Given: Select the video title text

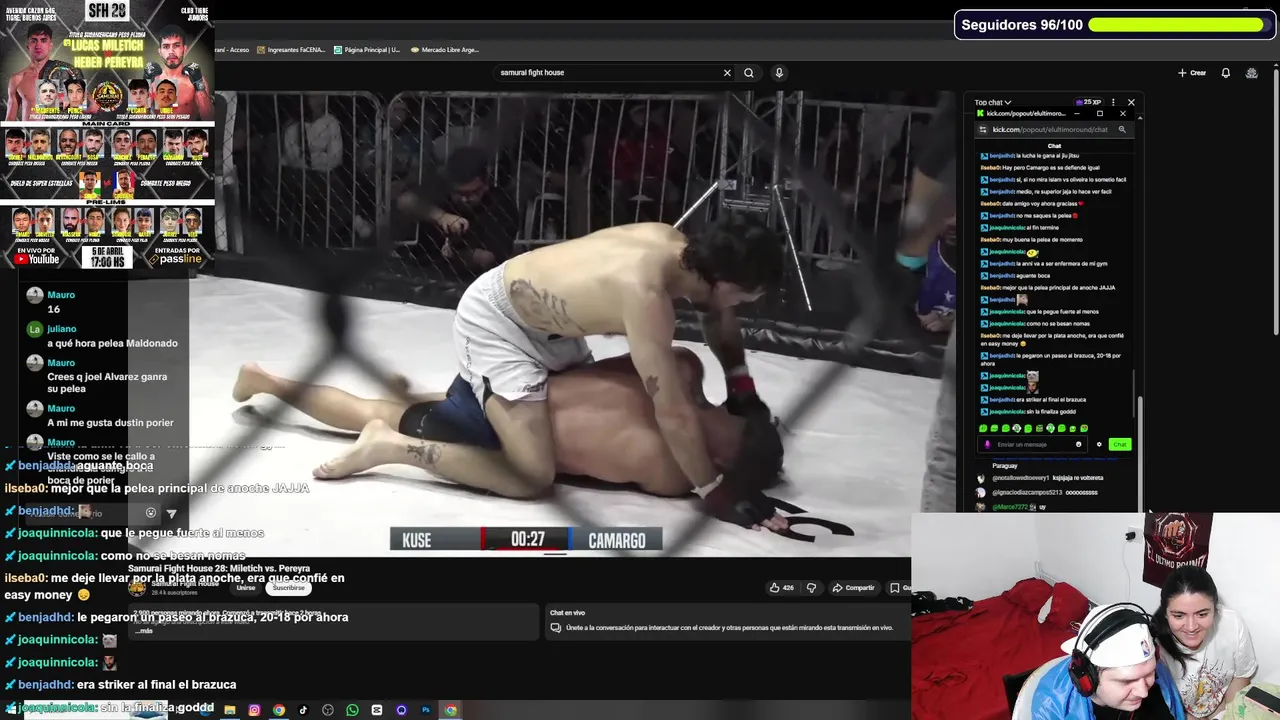Looking at the screenshot, I should [x=219, y=569].
